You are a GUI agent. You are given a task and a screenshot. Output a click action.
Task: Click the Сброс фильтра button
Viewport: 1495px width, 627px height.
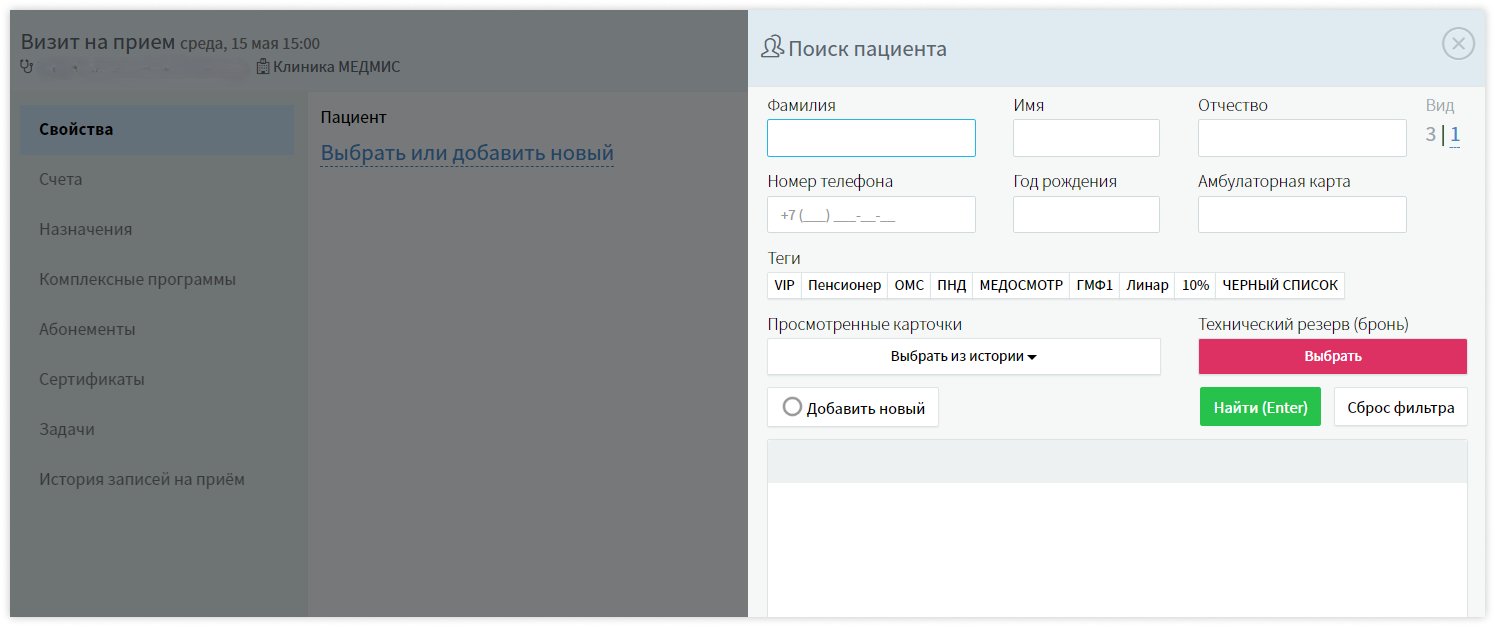[x=1400, y=406]
